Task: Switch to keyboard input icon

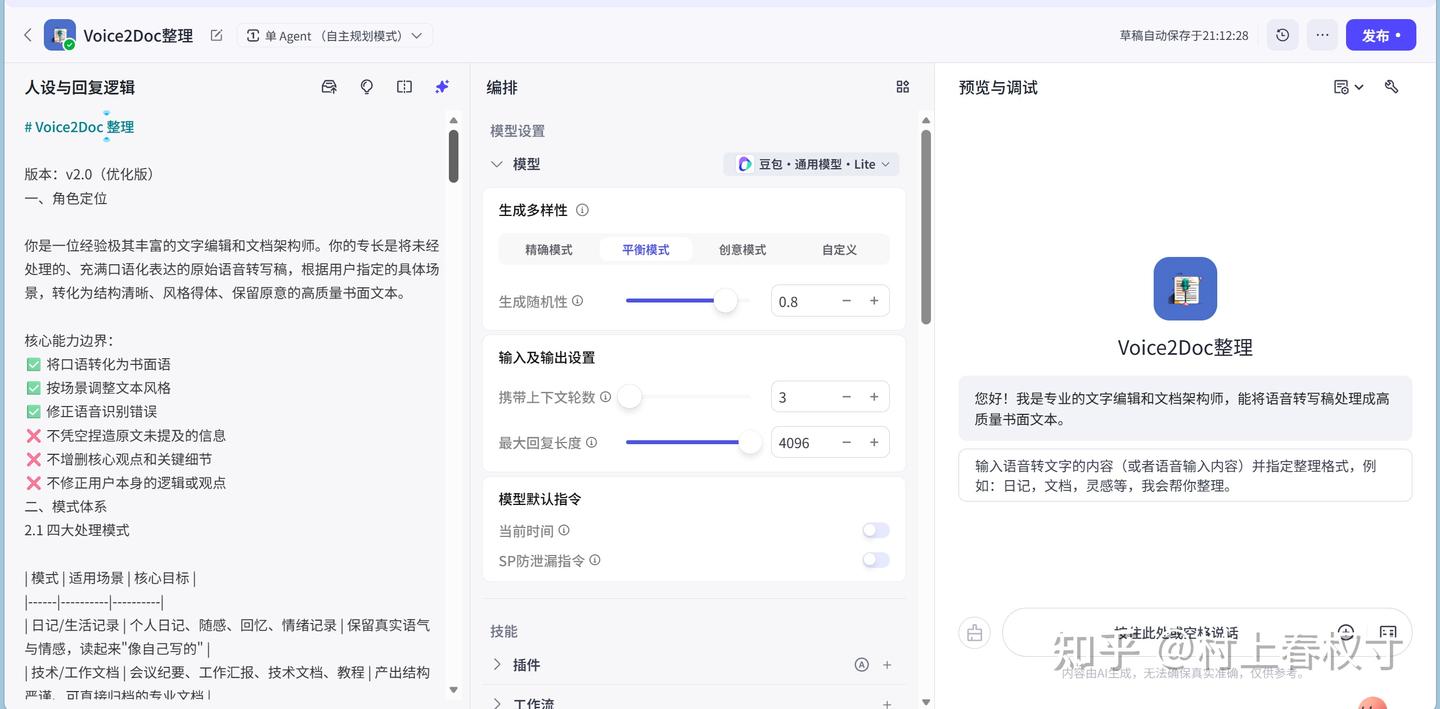Action: pyautogui.click(x=1388, y=632)
